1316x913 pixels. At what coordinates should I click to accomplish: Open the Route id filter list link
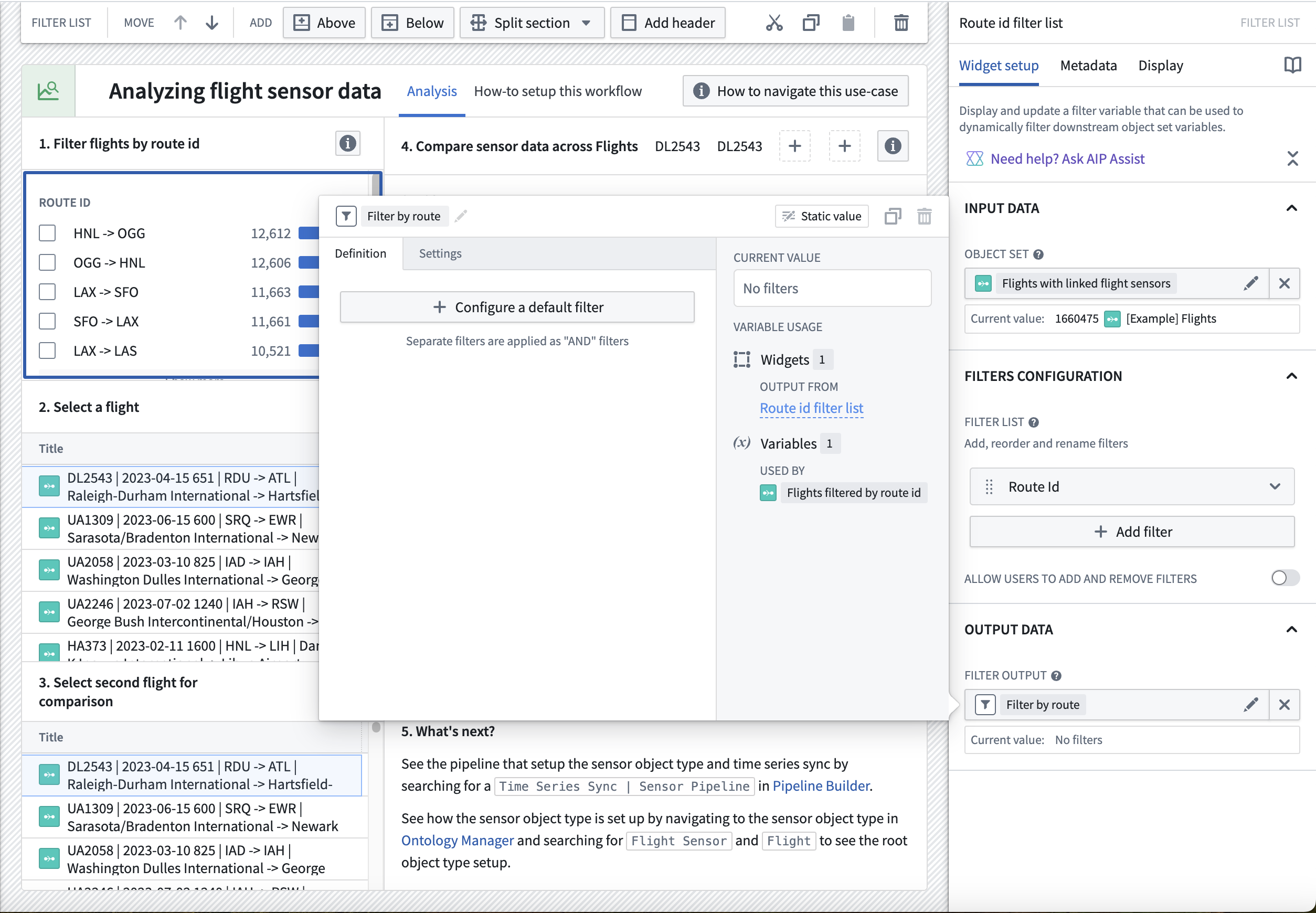click(811, 408)
